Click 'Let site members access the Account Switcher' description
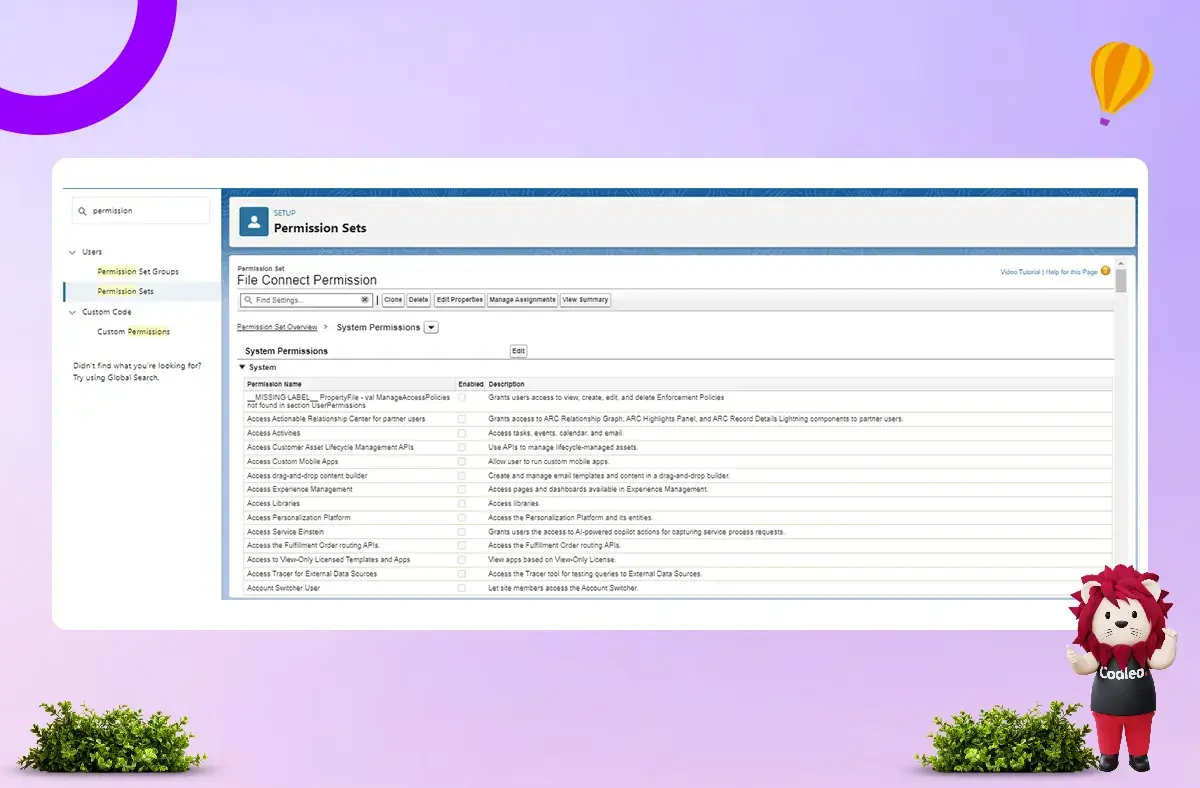The width and height of the screenshot is (1200, 788). 563,588
